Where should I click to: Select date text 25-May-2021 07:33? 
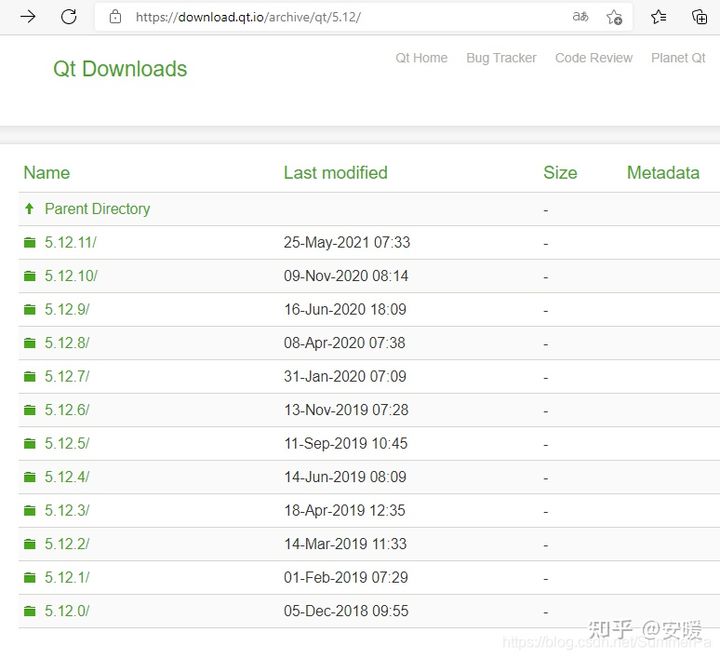coord(347,242)
